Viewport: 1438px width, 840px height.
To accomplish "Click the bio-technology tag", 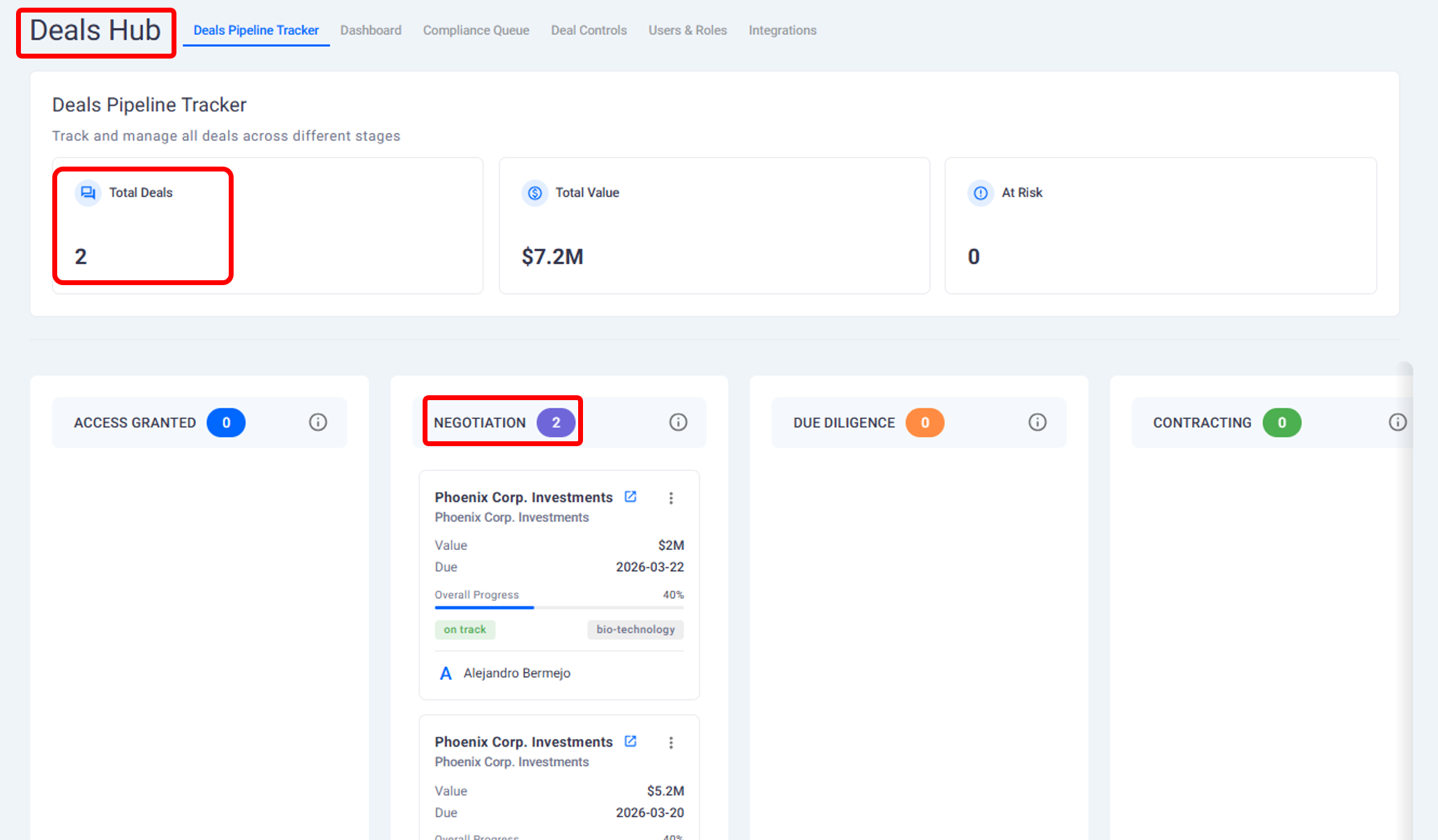I will pos(635,629).
